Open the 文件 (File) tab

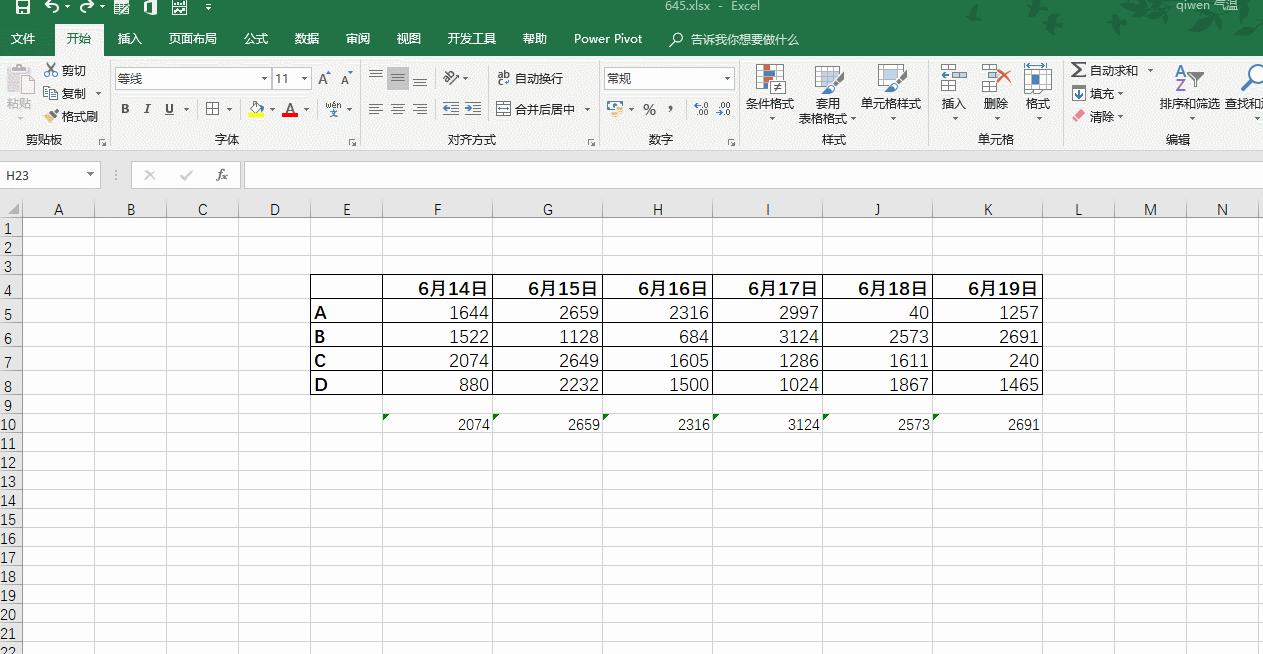(x=23, y=39)
